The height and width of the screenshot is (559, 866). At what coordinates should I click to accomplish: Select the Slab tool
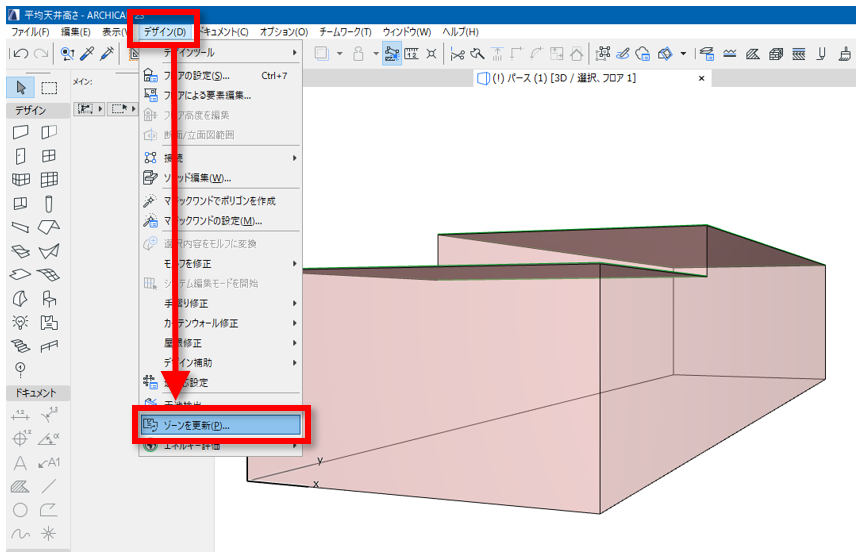[x=20, y=275]
